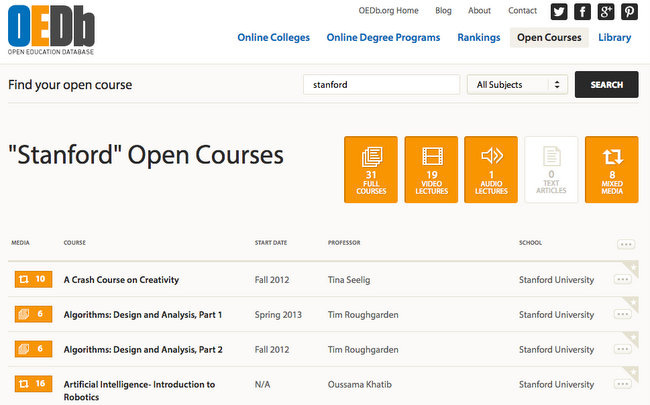Viewport: 650px width, 405px height.
Task: Bookmark A Crash Course on Creativity corner star
Action: pyautogui.click(x=633, y=267)
